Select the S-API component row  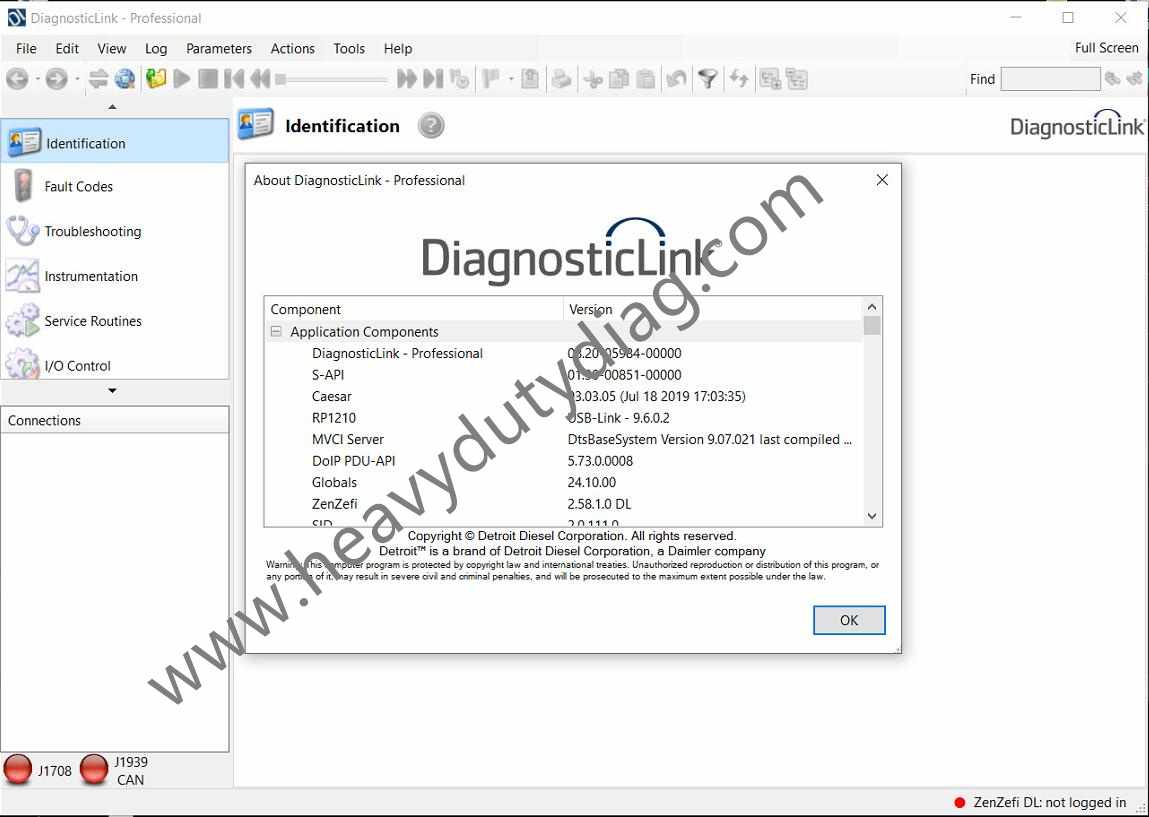(564, 374)
